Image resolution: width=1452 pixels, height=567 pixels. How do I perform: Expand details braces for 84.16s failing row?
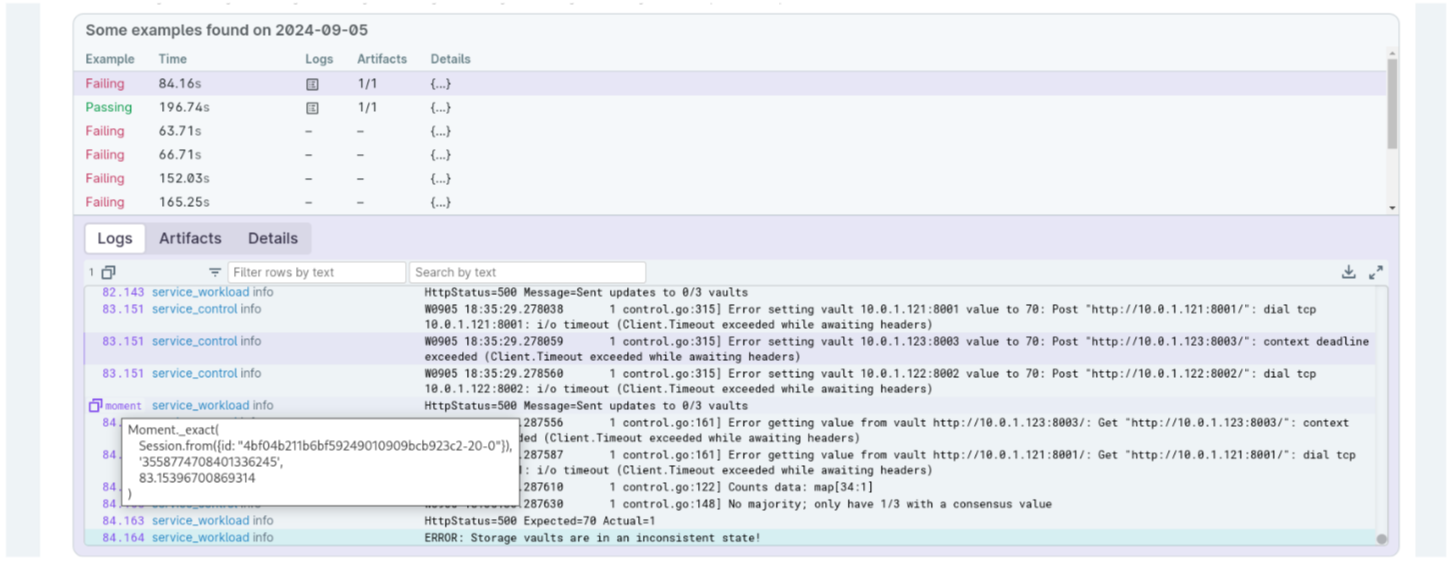[441, 84]
